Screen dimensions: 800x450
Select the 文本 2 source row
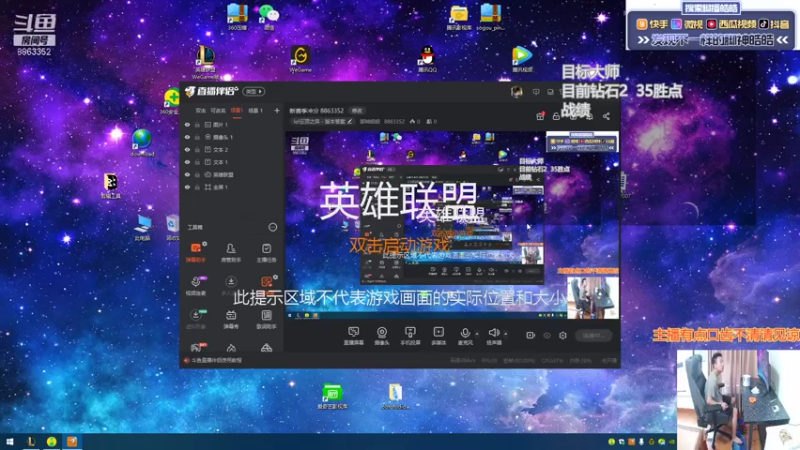tap(232, 149)
